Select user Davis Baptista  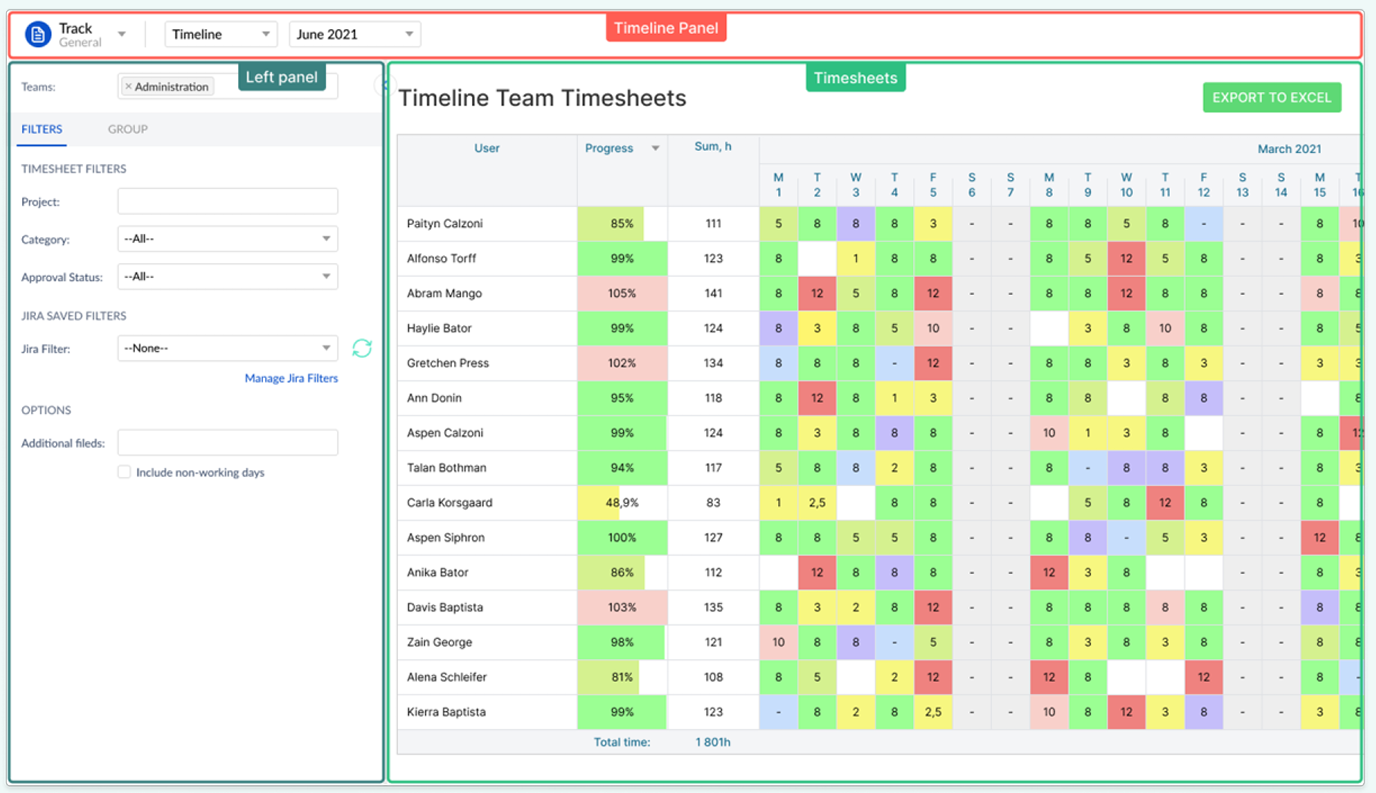tap(445, 608)
